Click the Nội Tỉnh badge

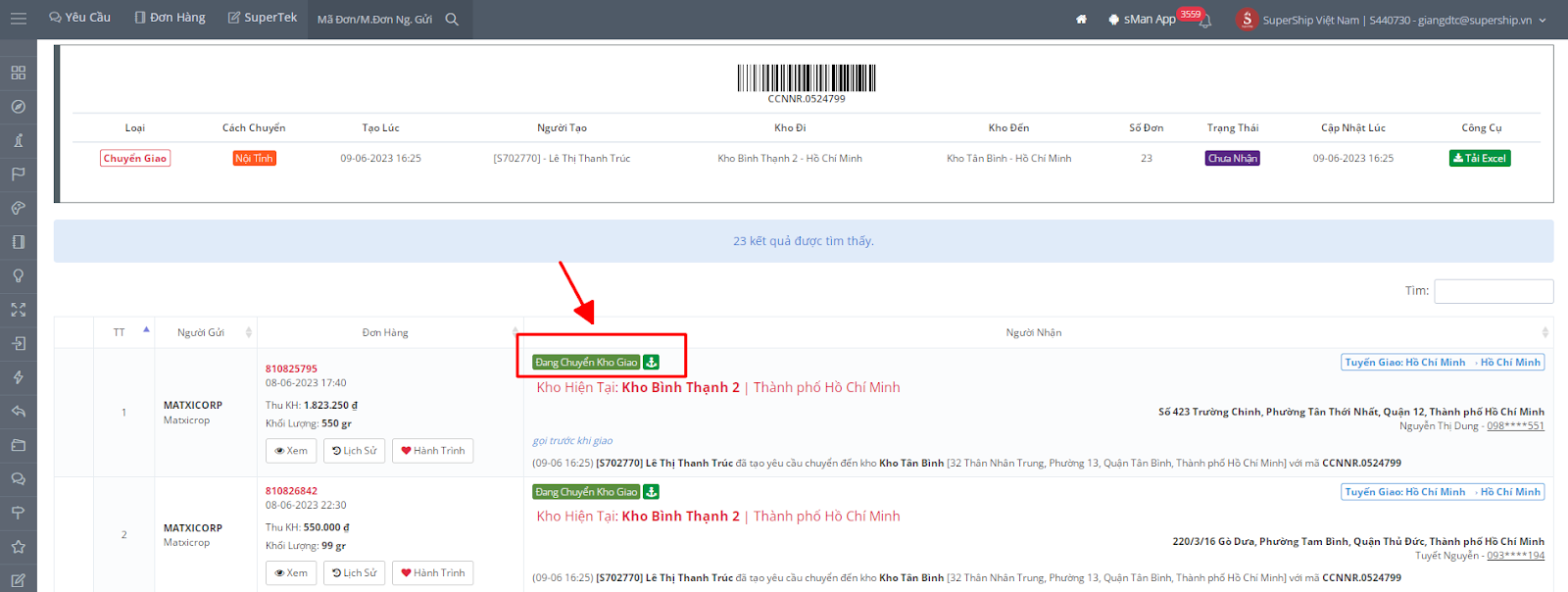(x=254, y=158)
